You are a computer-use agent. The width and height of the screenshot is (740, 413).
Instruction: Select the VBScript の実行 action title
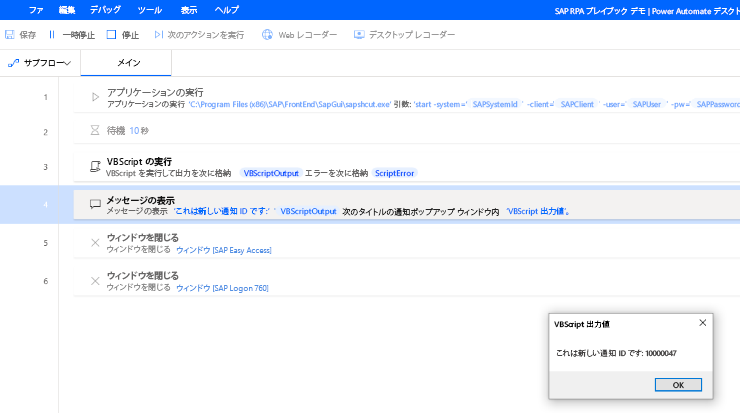pyautogui.click(x=139, y=162)
